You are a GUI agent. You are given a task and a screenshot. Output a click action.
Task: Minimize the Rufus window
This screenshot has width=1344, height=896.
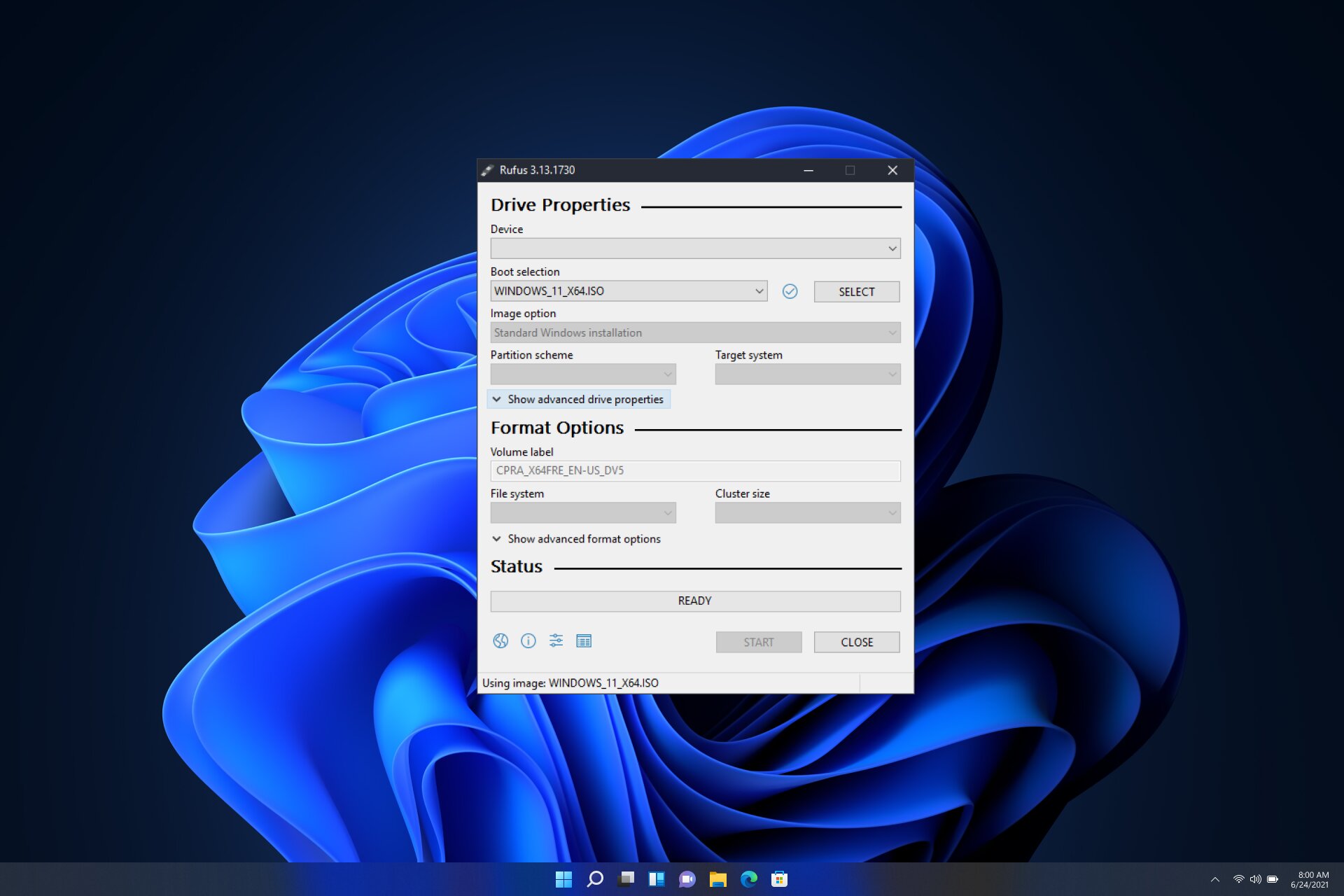(808, 170)
